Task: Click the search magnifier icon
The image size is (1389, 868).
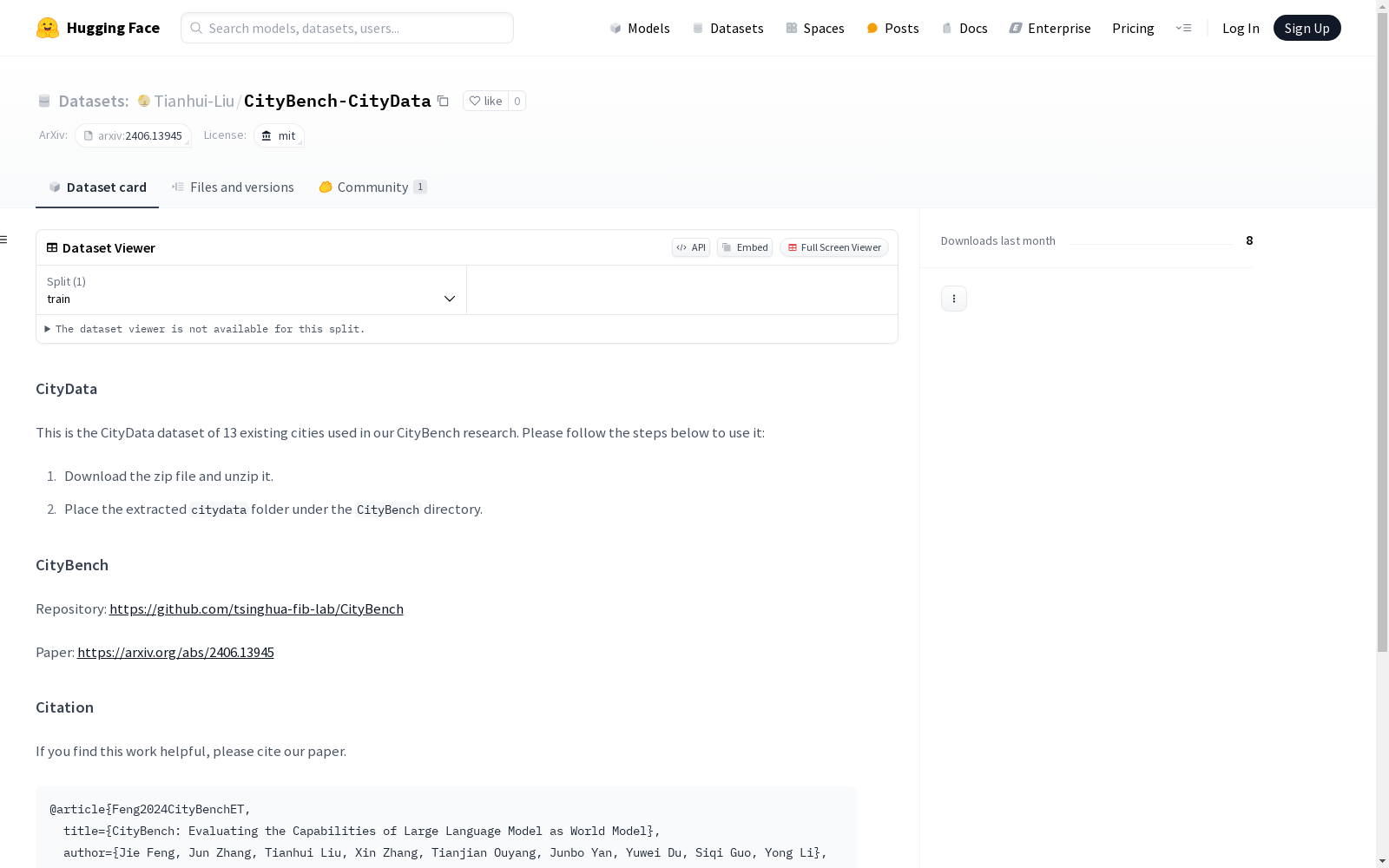Action: 196,28
